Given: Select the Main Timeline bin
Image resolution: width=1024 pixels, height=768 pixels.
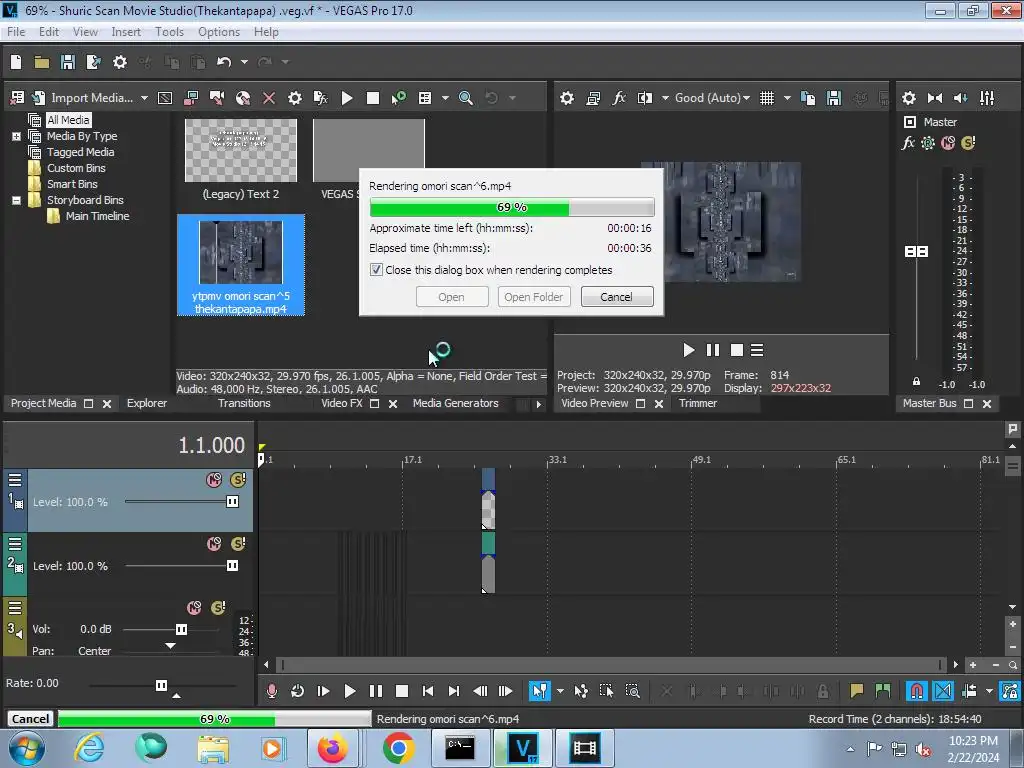Looking at the screenshot, I should [x=97, y=216].
